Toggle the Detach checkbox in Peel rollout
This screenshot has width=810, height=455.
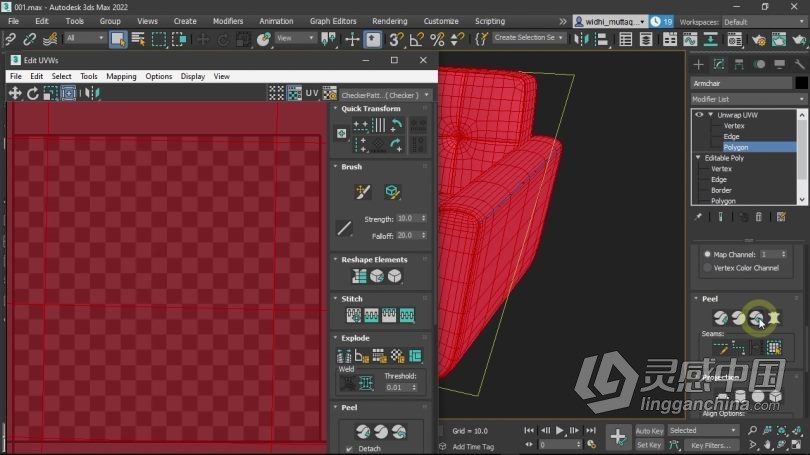349,449
